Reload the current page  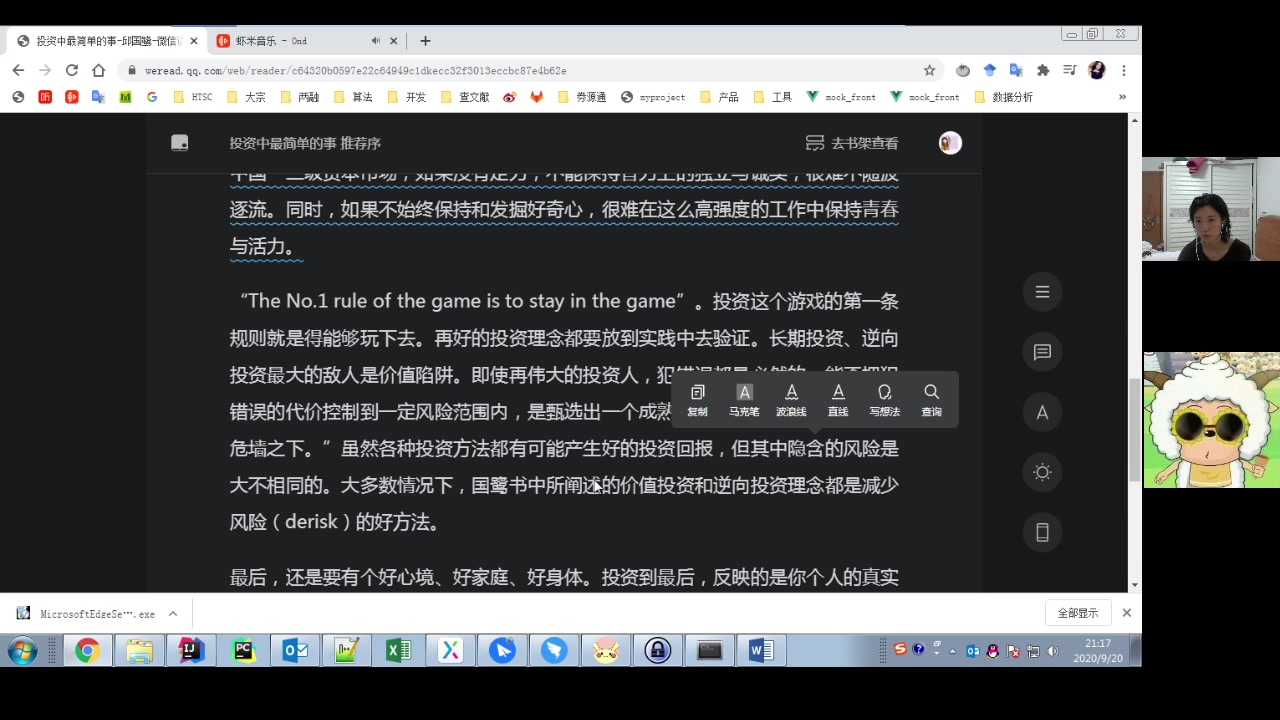click(x=71, y=70)
